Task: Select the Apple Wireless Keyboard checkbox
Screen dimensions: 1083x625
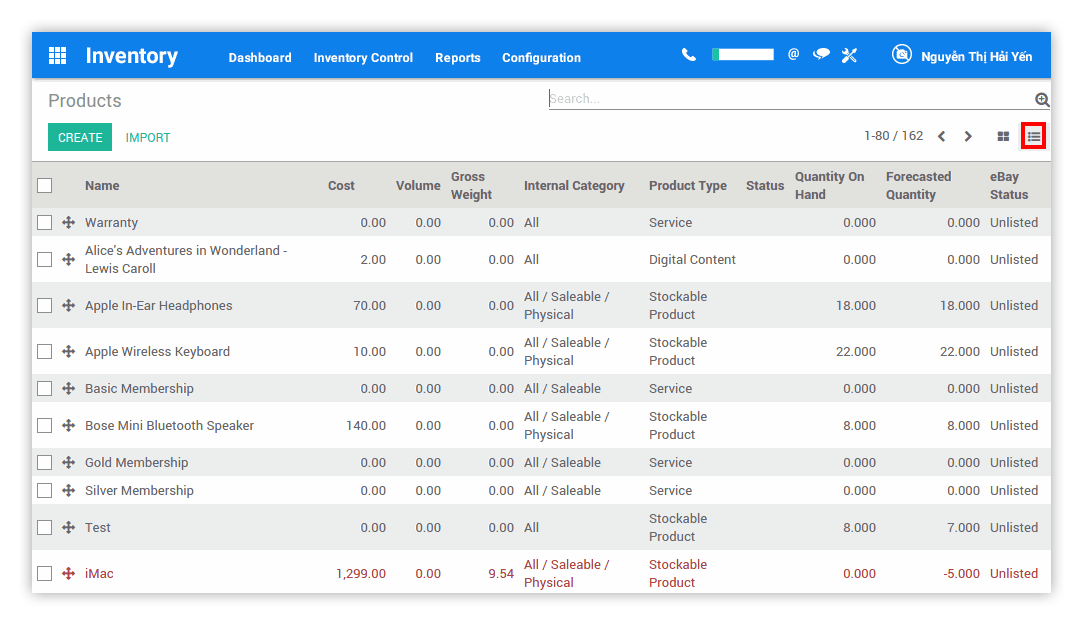Action: [x=44, y=351]
